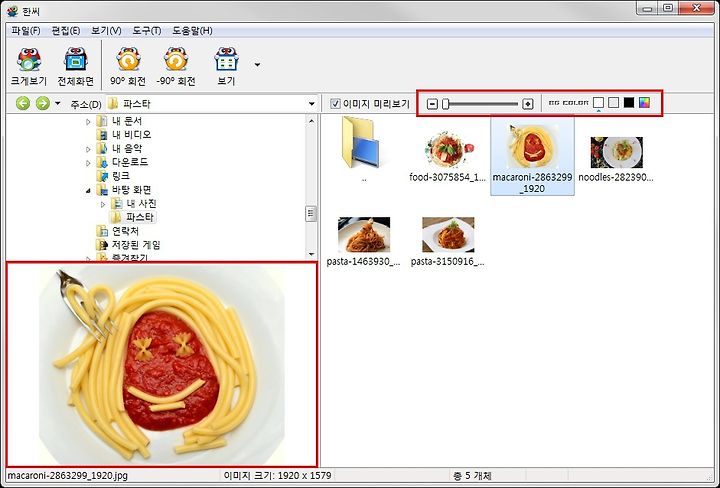Select 내 사진 folder icon in tree
The image size is (720, 488).
[x=116, y=203]
